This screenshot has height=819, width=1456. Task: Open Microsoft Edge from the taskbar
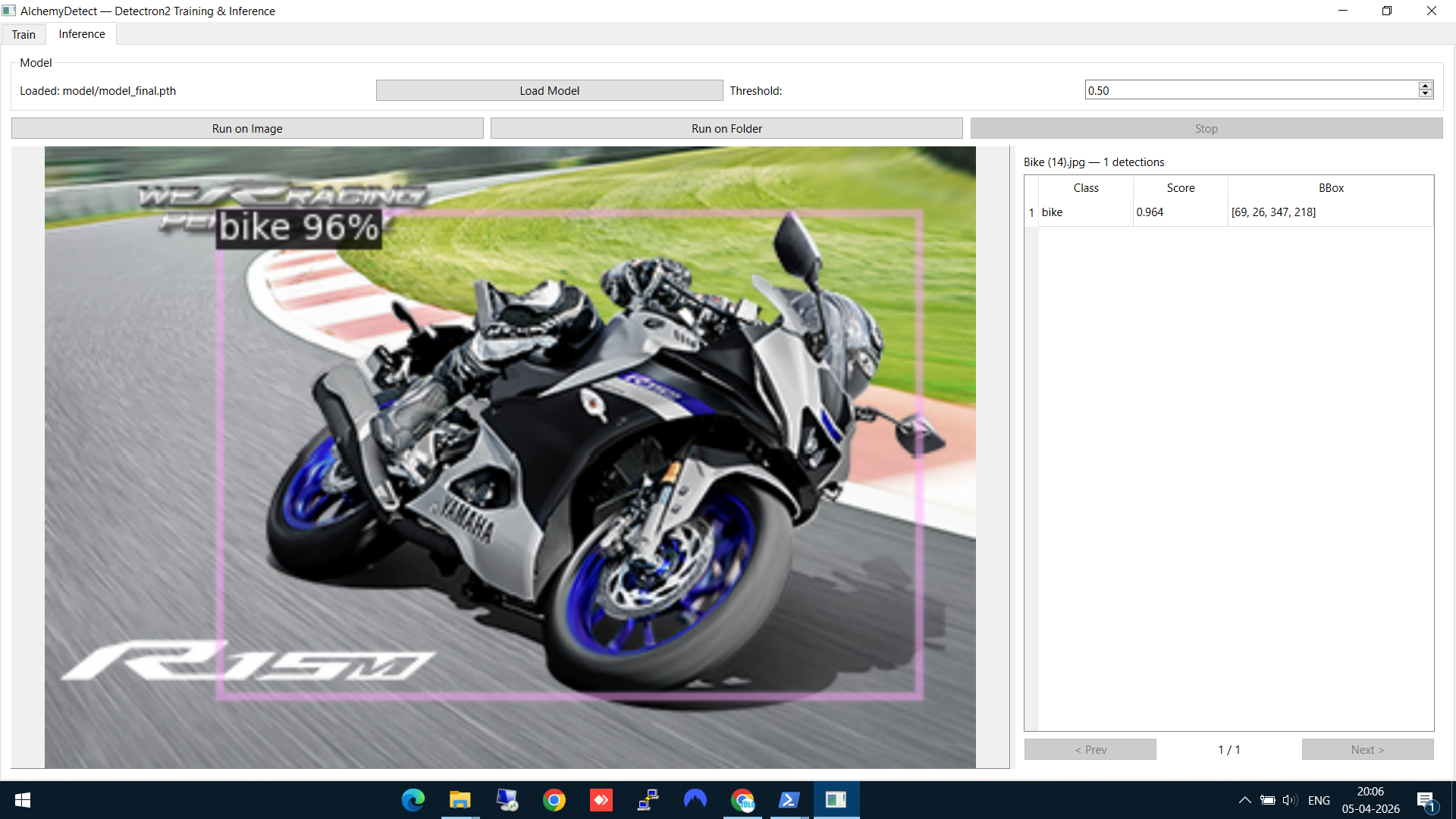[x=412, y=800]
